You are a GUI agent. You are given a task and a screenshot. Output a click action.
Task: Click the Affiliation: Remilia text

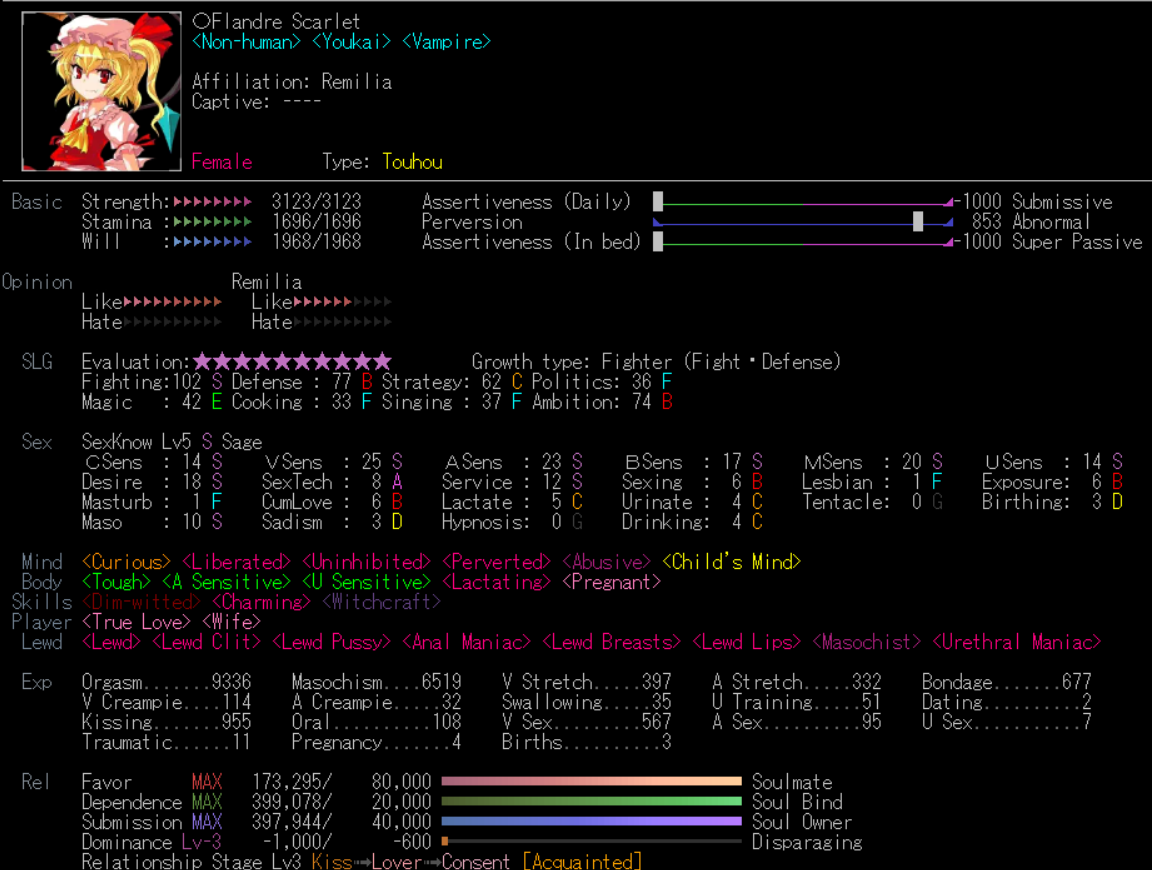point(292,82)
